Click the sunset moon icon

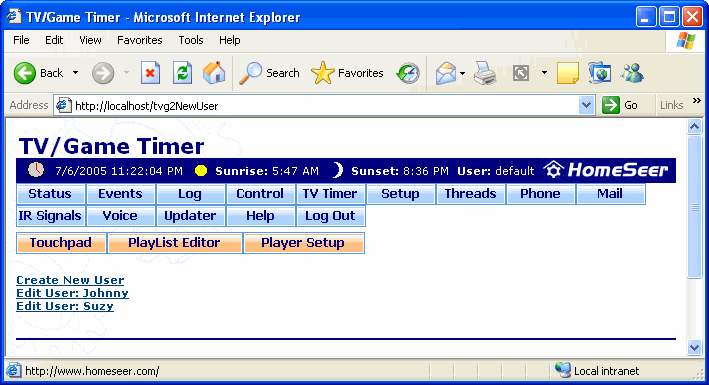[x=337, y=171]
